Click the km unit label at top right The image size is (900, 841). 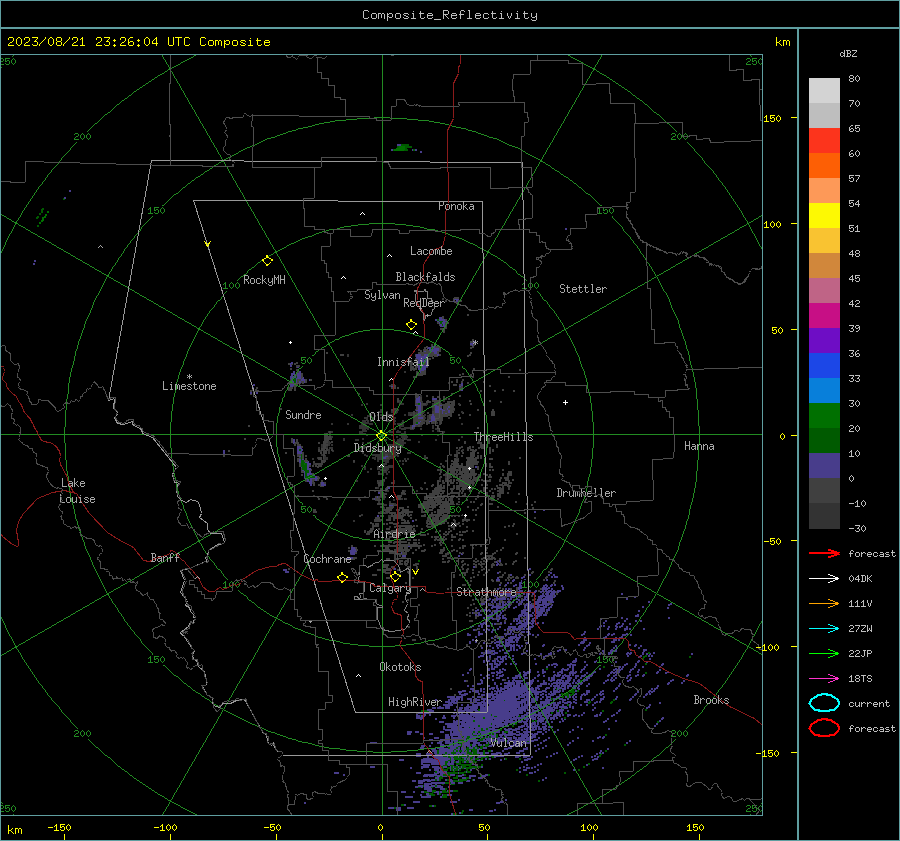point(782,42)
